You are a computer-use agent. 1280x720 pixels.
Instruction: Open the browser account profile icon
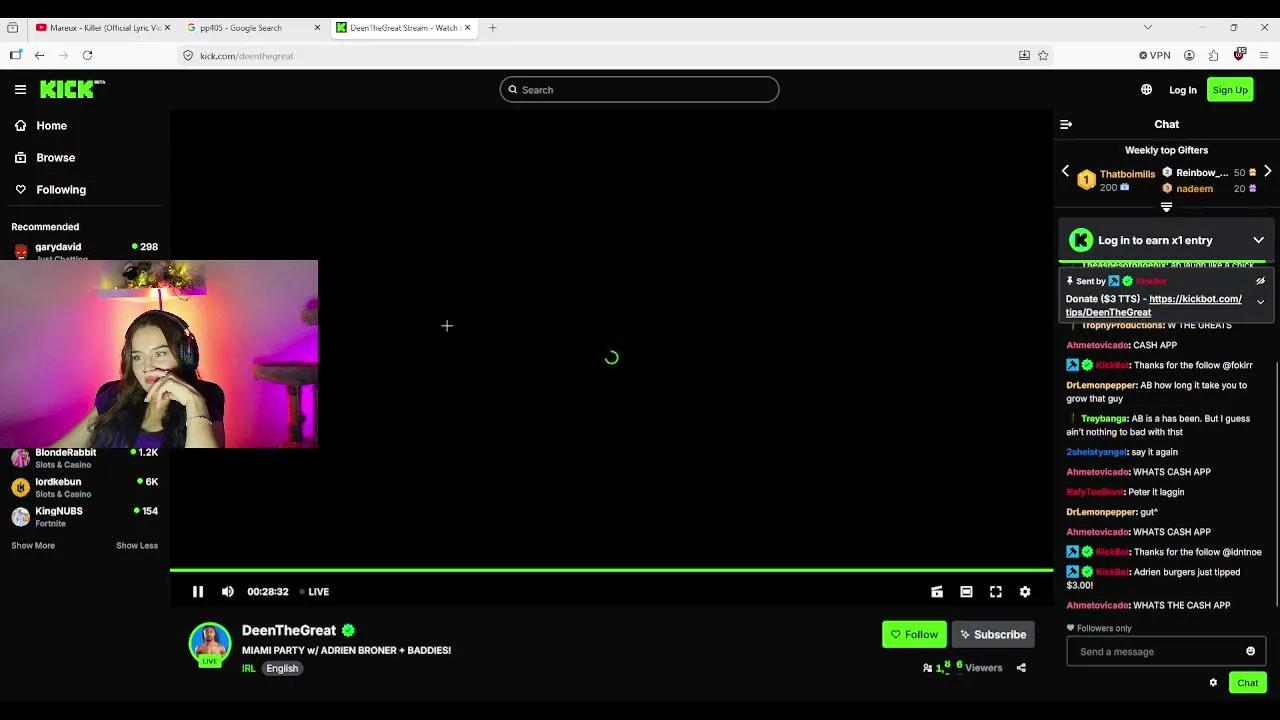click(1189, 56)
